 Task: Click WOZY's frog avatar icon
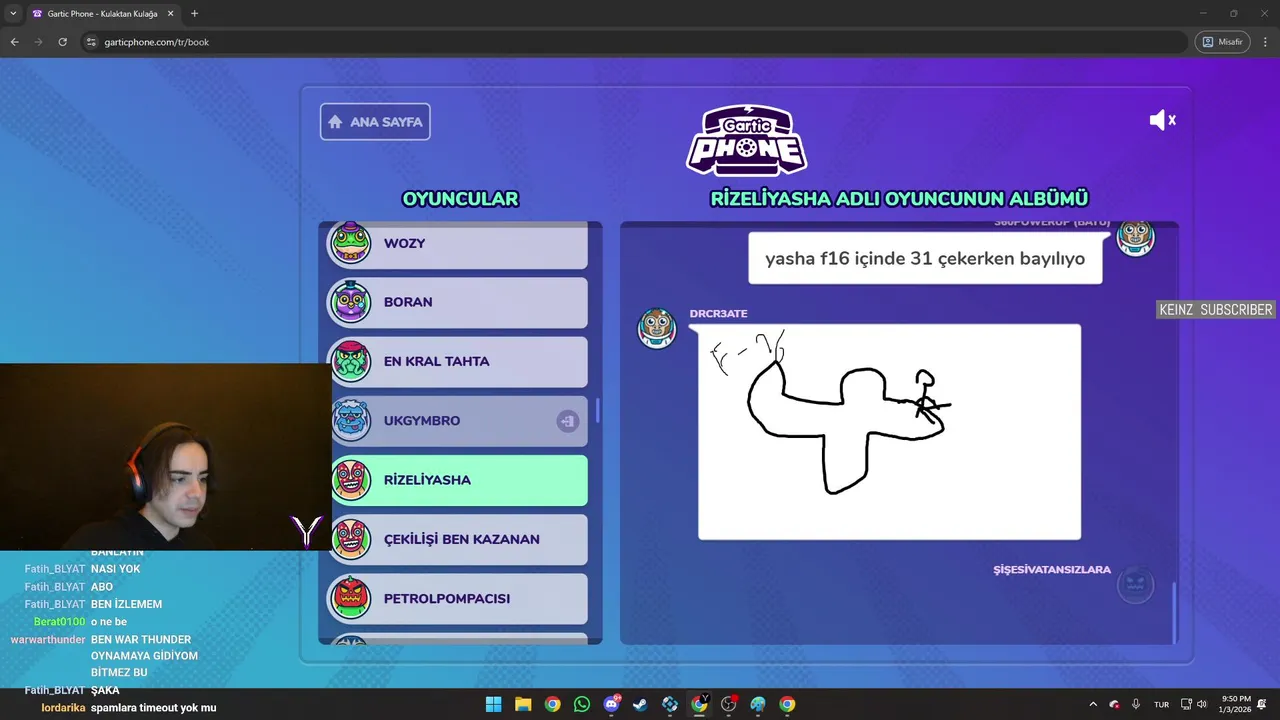[351, 242]
